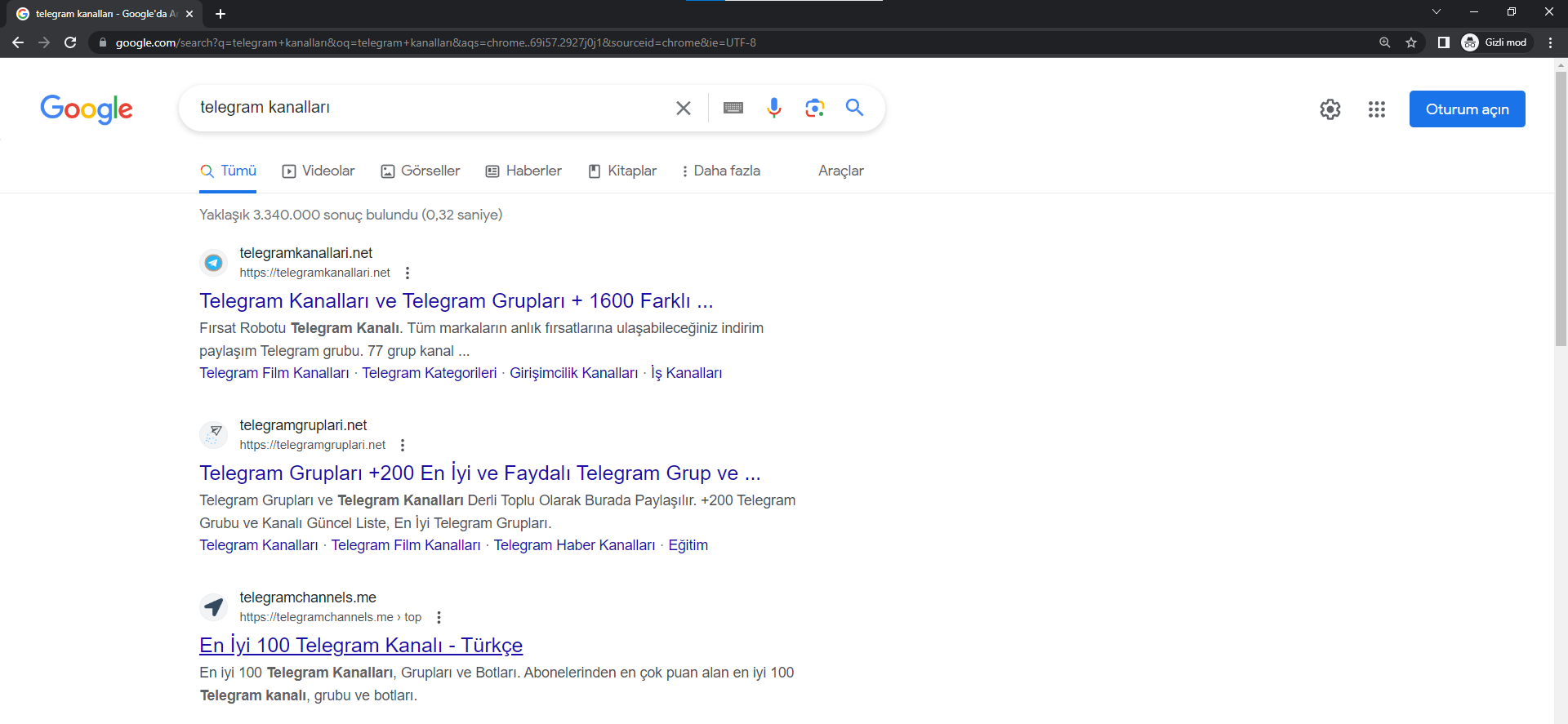1568x724 pixels.
Task: Open the browser side panel
Action: point(1444,42)
